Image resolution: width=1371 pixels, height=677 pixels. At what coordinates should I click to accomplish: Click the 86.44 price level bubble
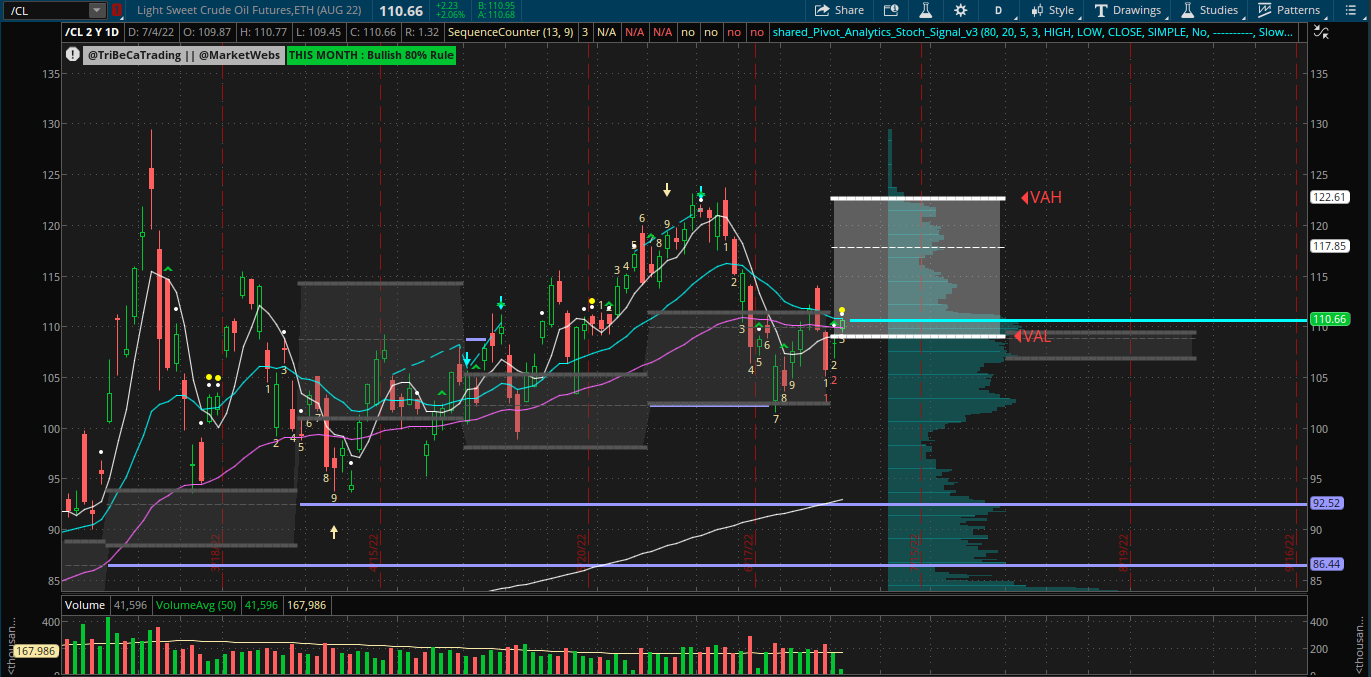pos(1325,565)
